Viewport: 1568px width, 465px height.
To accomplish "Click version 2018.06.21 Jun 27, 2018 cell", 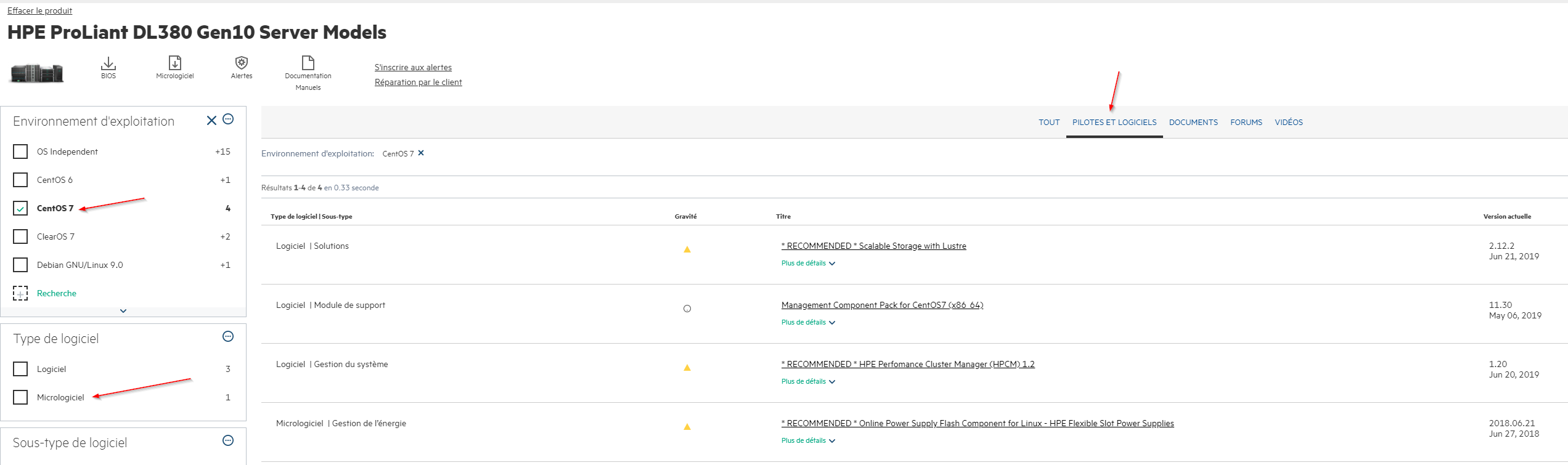I will (x=1514, y=428).
